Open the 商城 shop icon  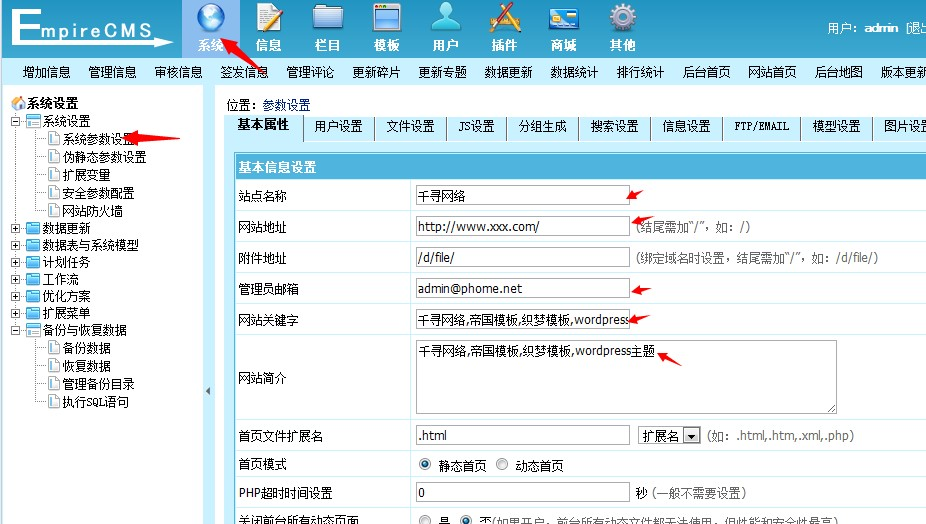(x=564, y=20)
